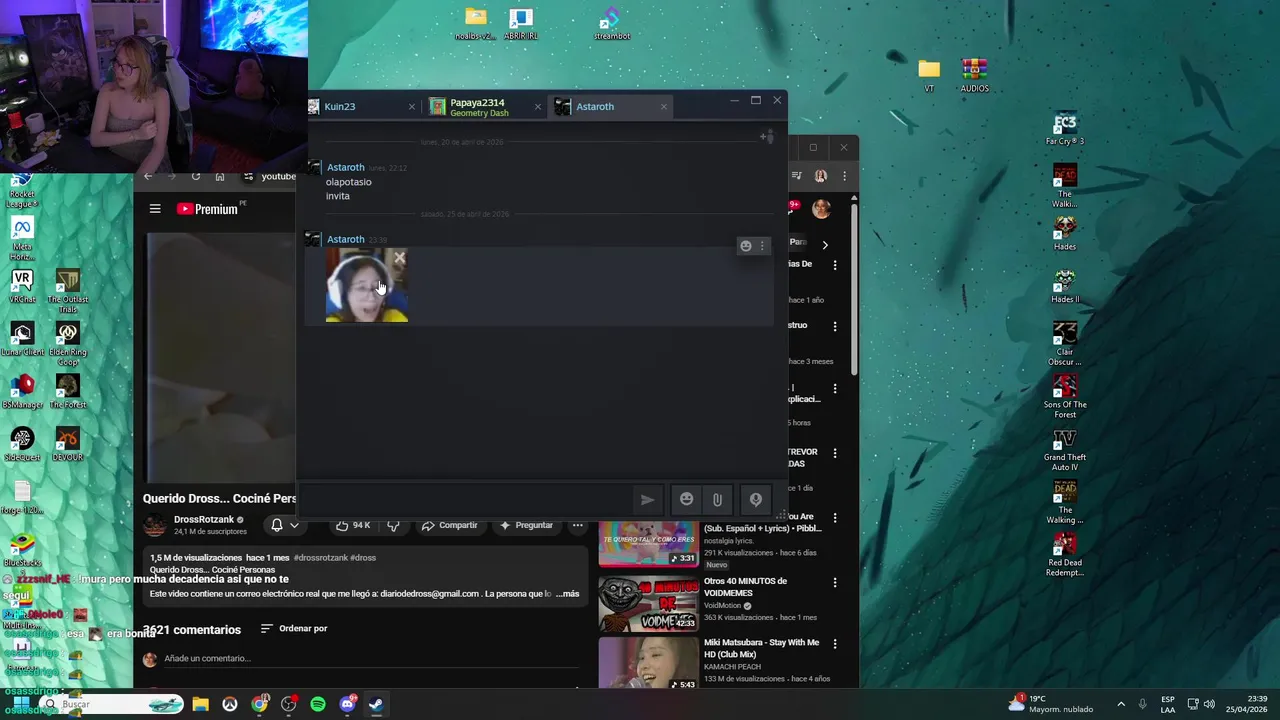The height and width of the screenshot is (720, 1280).
Task: Open message options three-dot menu in Steam chat
Action: [x=762, y=246]
